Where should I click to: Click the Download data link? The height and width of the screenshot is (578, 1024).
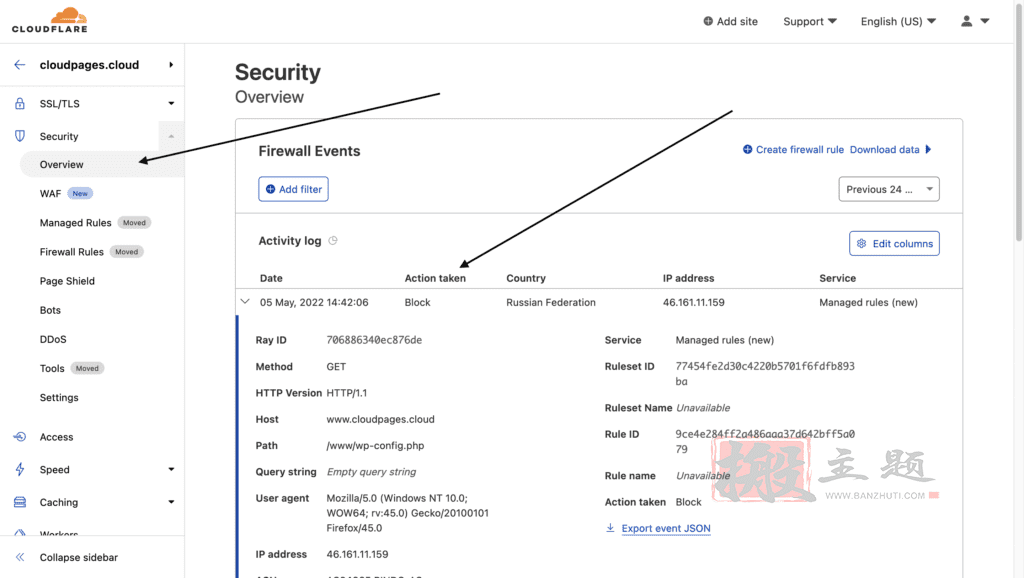(884, 150)
